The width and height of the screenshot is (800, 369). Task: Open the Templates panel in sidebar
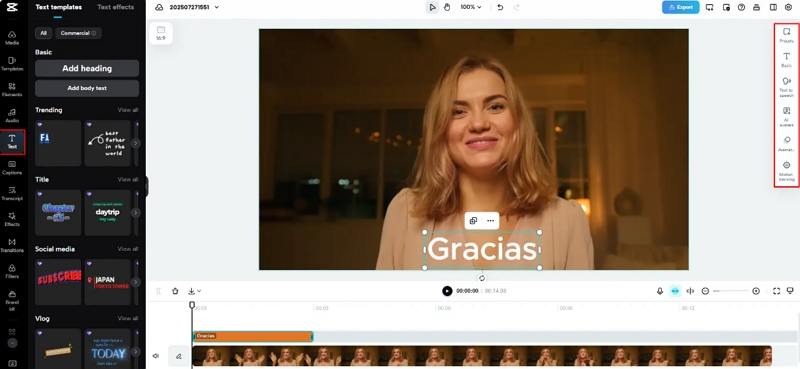tap(12, 64)
